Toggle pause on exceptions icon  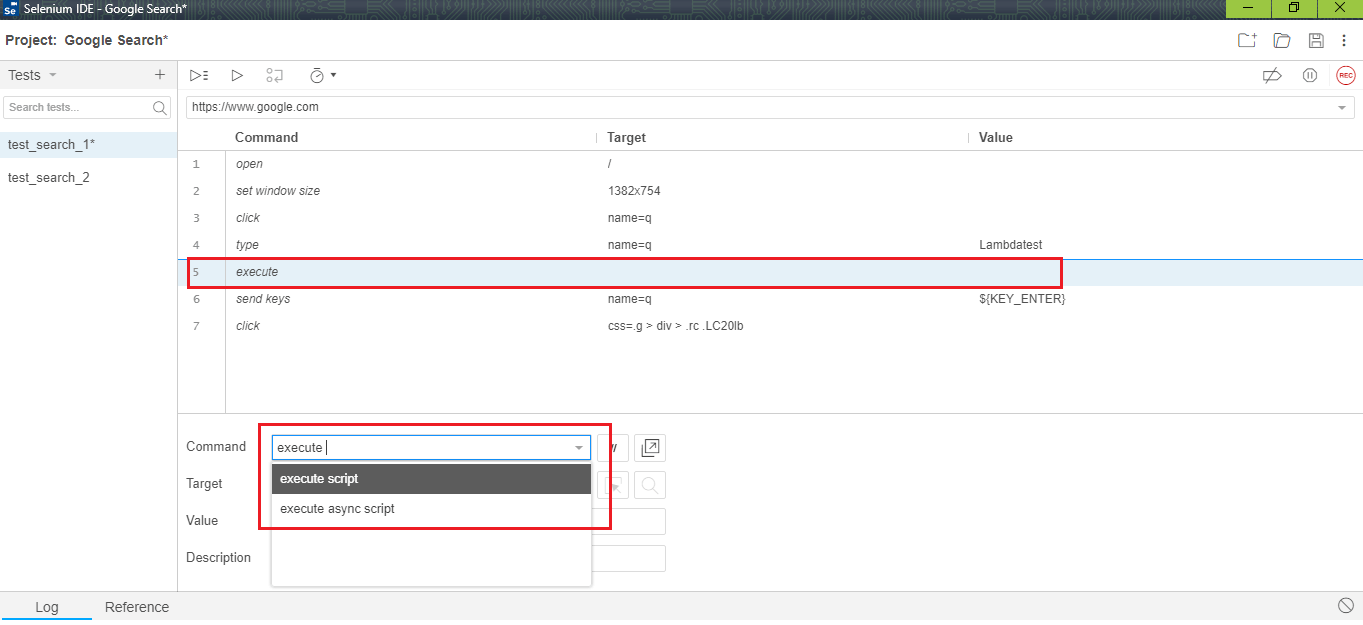[1309, 75]
